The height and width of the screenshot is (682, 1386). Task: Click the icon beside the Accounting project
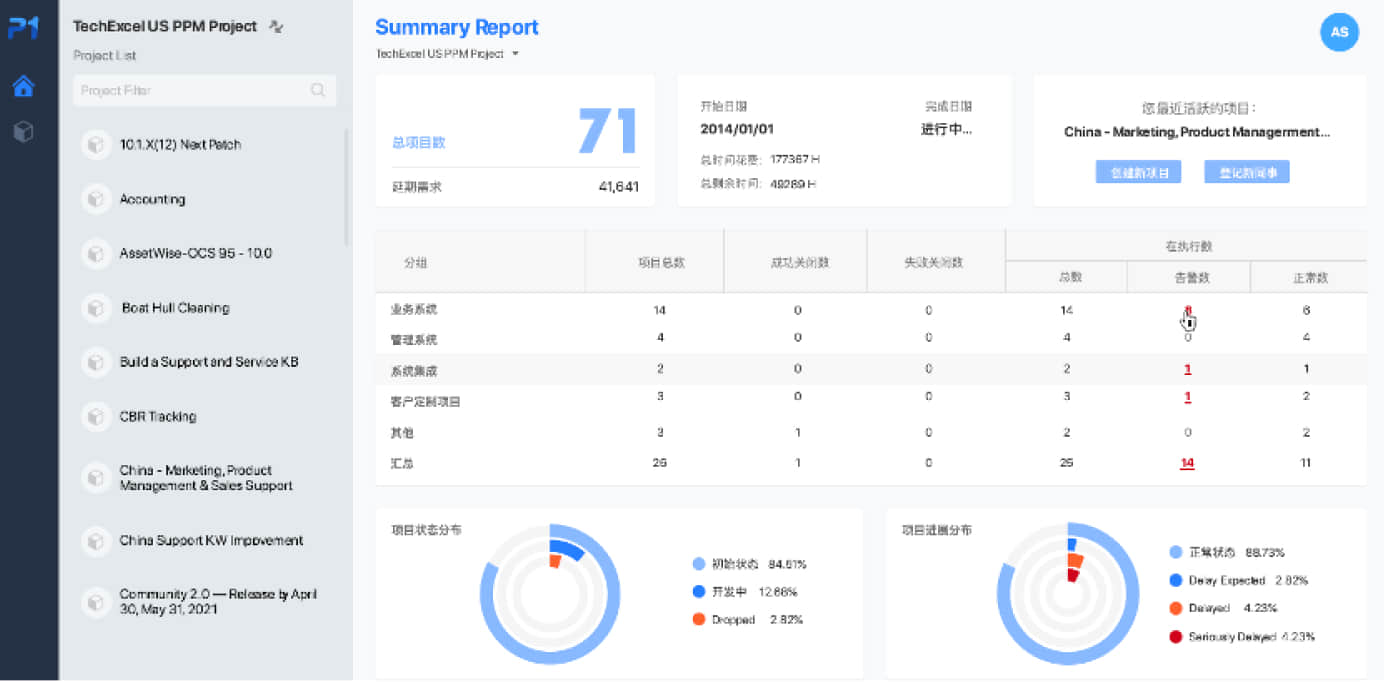tap(95, 199)
